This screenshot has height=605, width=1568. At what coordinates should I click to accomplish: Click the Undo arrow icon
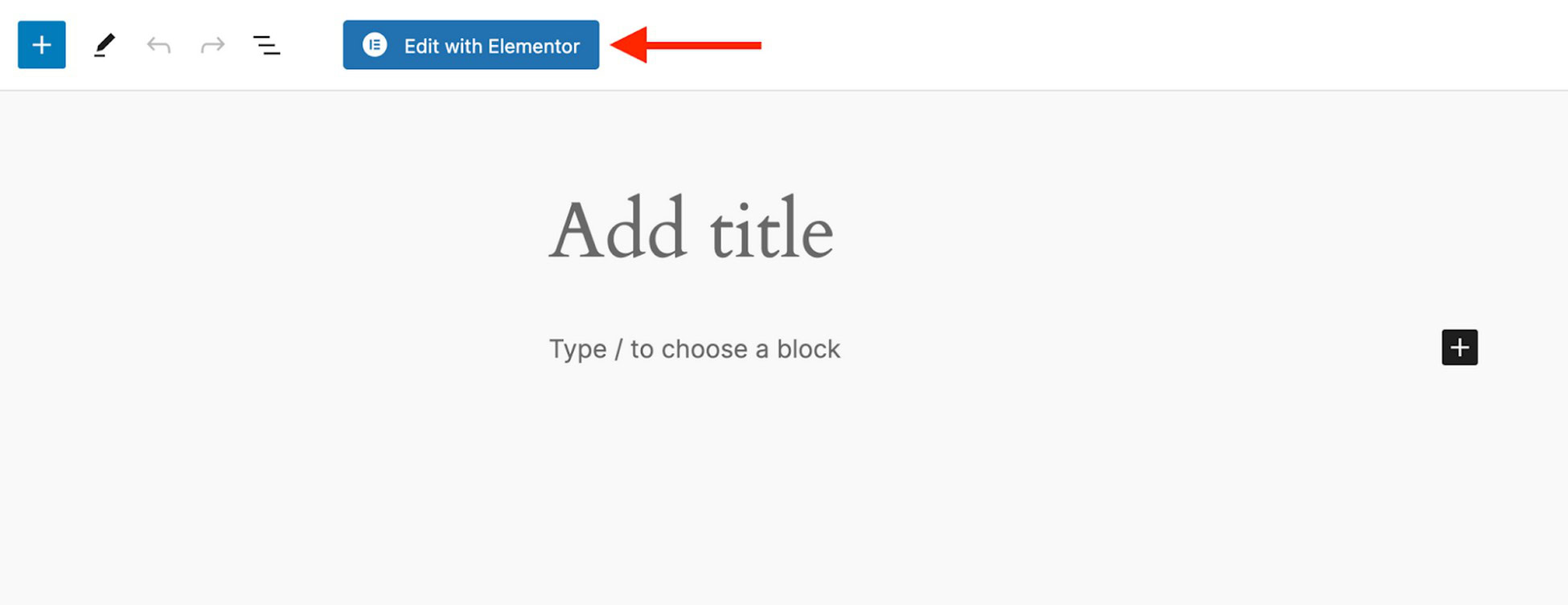[x=158, y=44]
